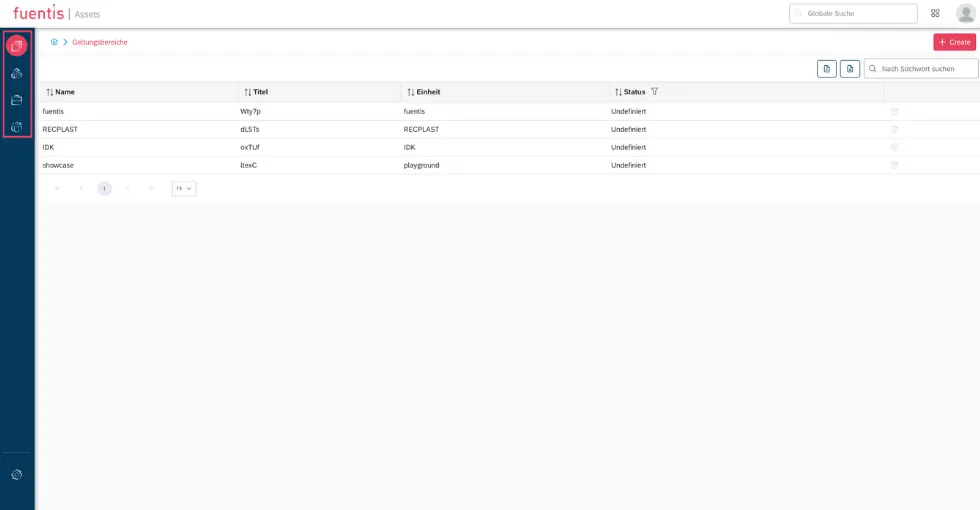980x510 pixels.
Task: Click the IDK name cell
Action: pos(48,148)
